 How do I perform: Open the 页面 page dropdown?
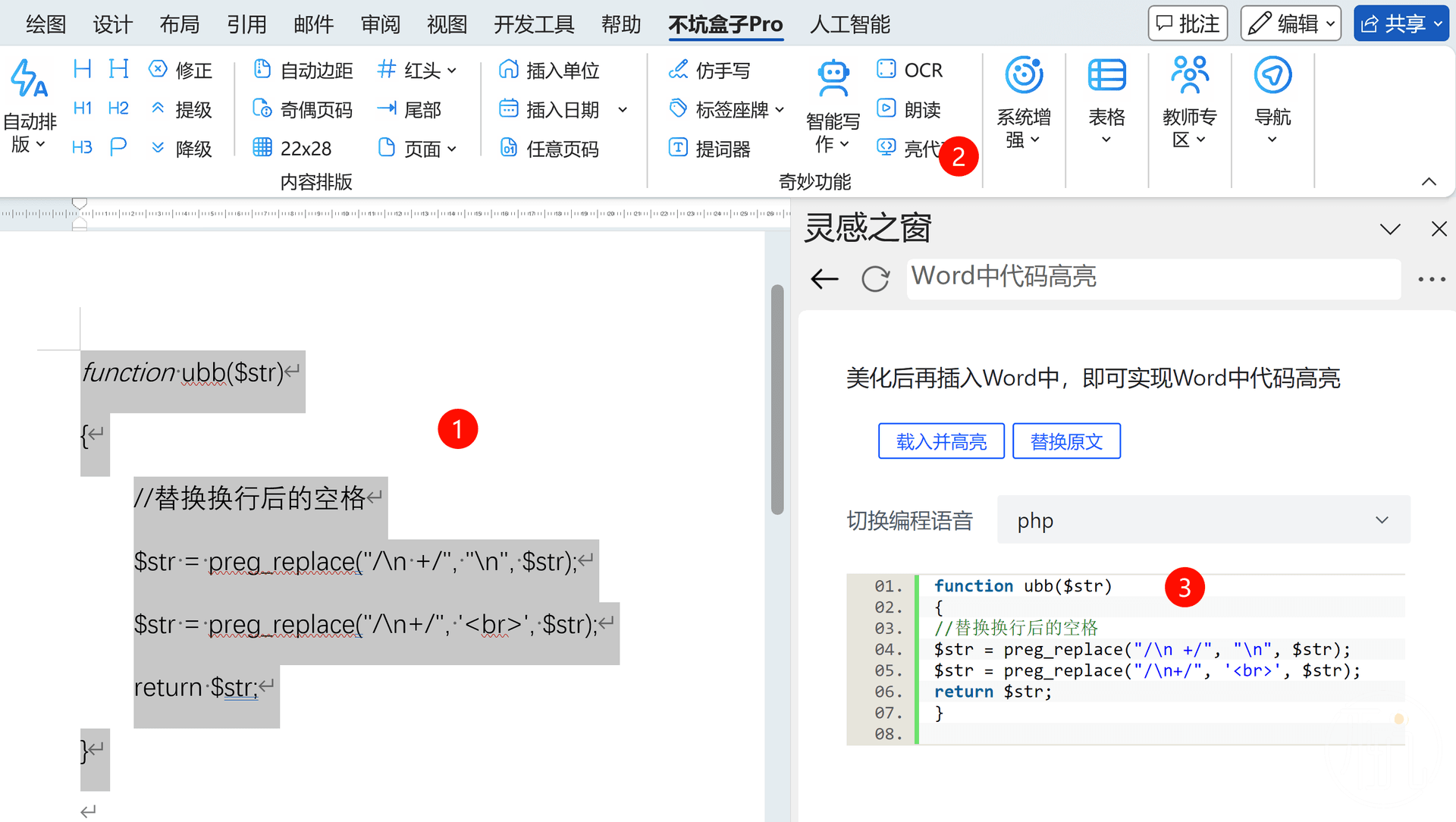417,149
